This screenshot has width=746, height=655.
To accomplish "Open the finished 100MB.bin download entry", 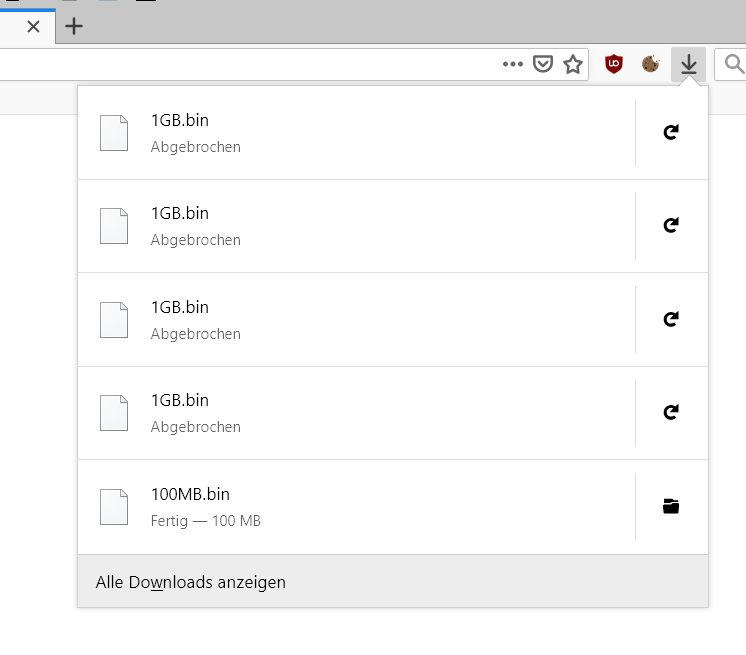I will pyautogui.click(x=350, y=506).
